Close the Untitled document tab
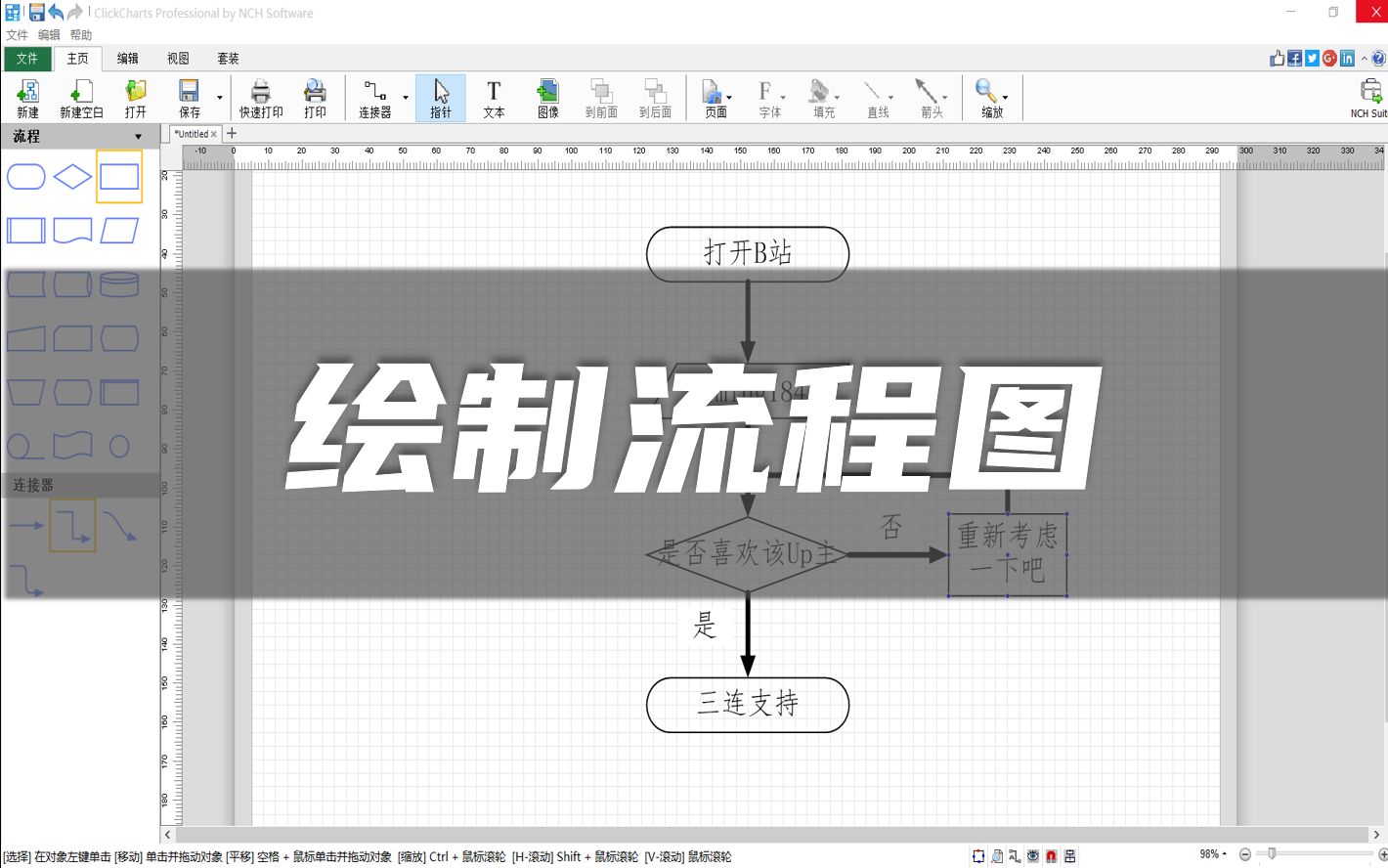This screenshot has height=868, width=1388. [x=214, y=134]
